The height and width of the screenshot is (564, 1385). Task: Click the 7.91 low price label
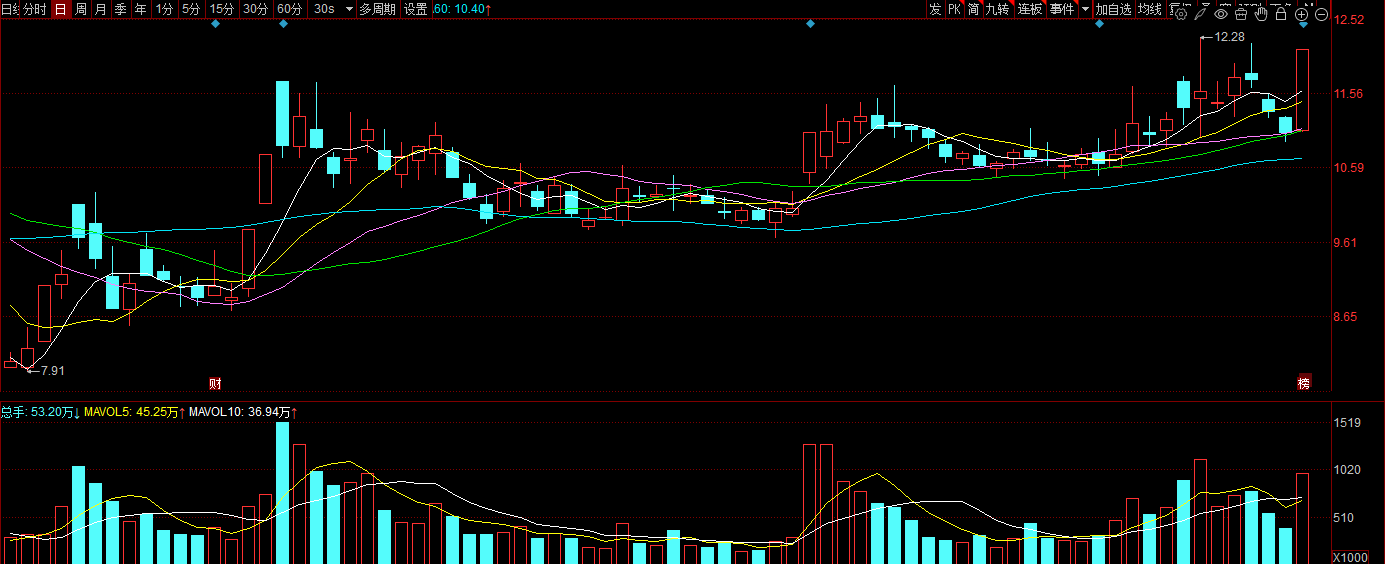click(x=52, y=370)
